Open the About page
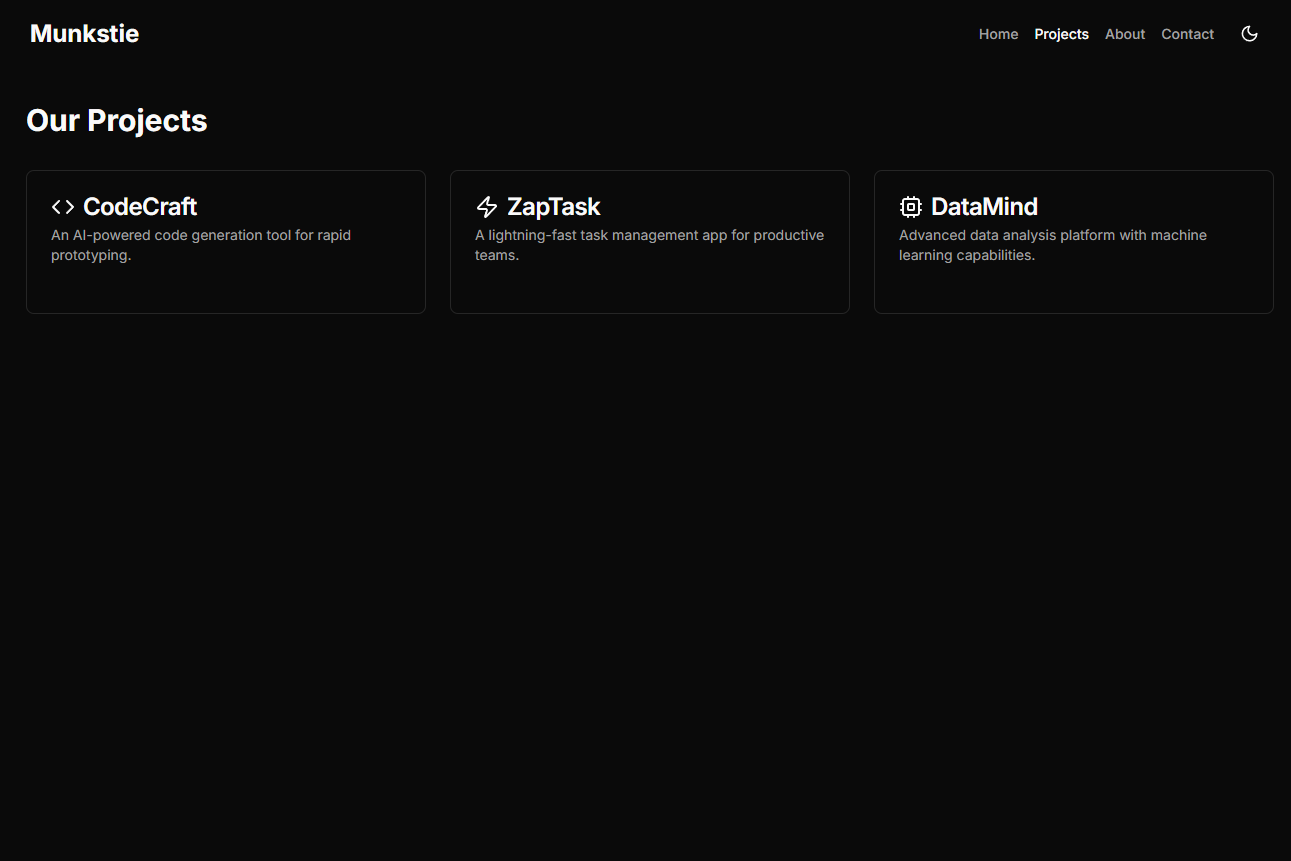Viewport: 1291px width, 861px height. 1124,34
